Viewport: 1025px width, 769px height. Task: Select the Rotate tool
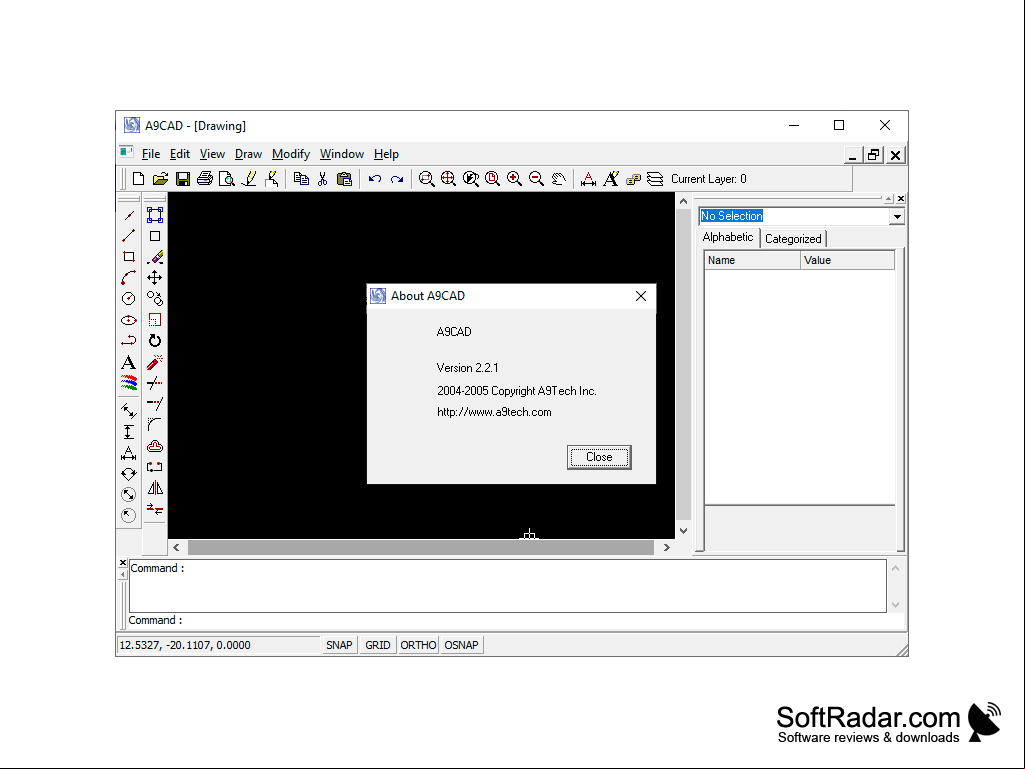pyautogui.click(x=155, y=341)
